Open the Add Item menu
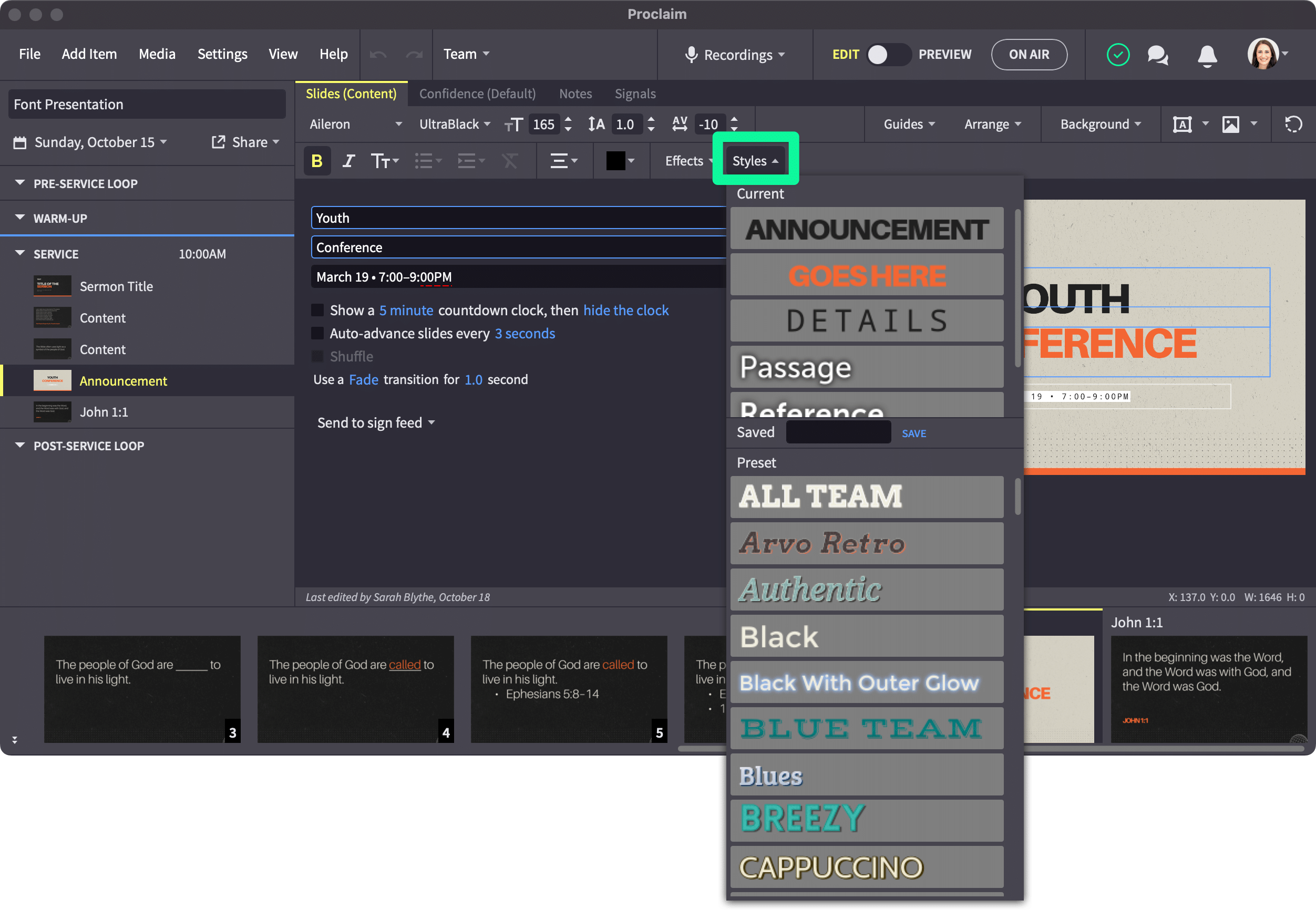The width and height of the screenshot is (1316, 910). tap(89, 54)
